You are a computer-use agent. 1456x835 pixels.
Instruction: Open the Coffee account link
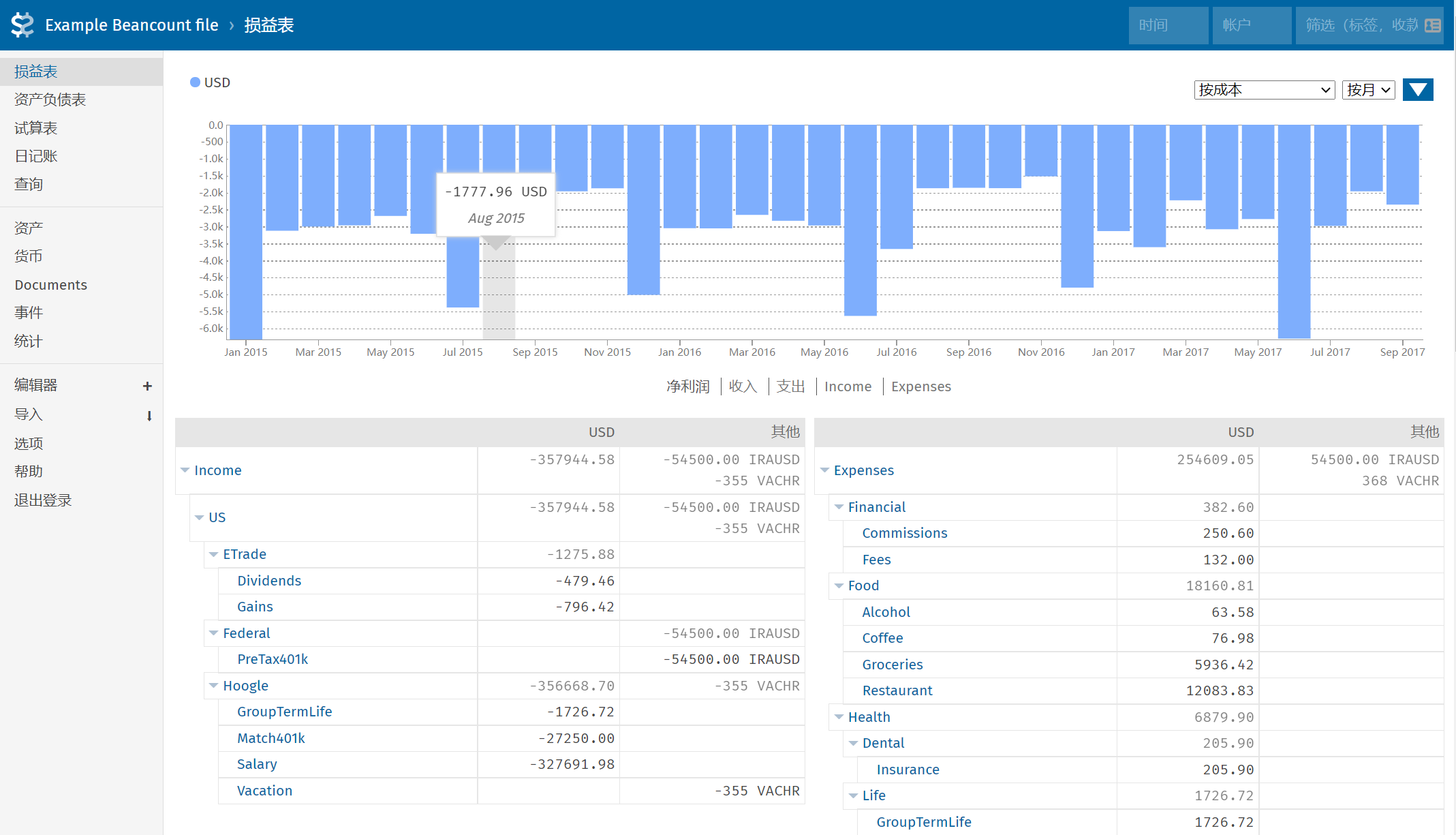pos(882,638)
